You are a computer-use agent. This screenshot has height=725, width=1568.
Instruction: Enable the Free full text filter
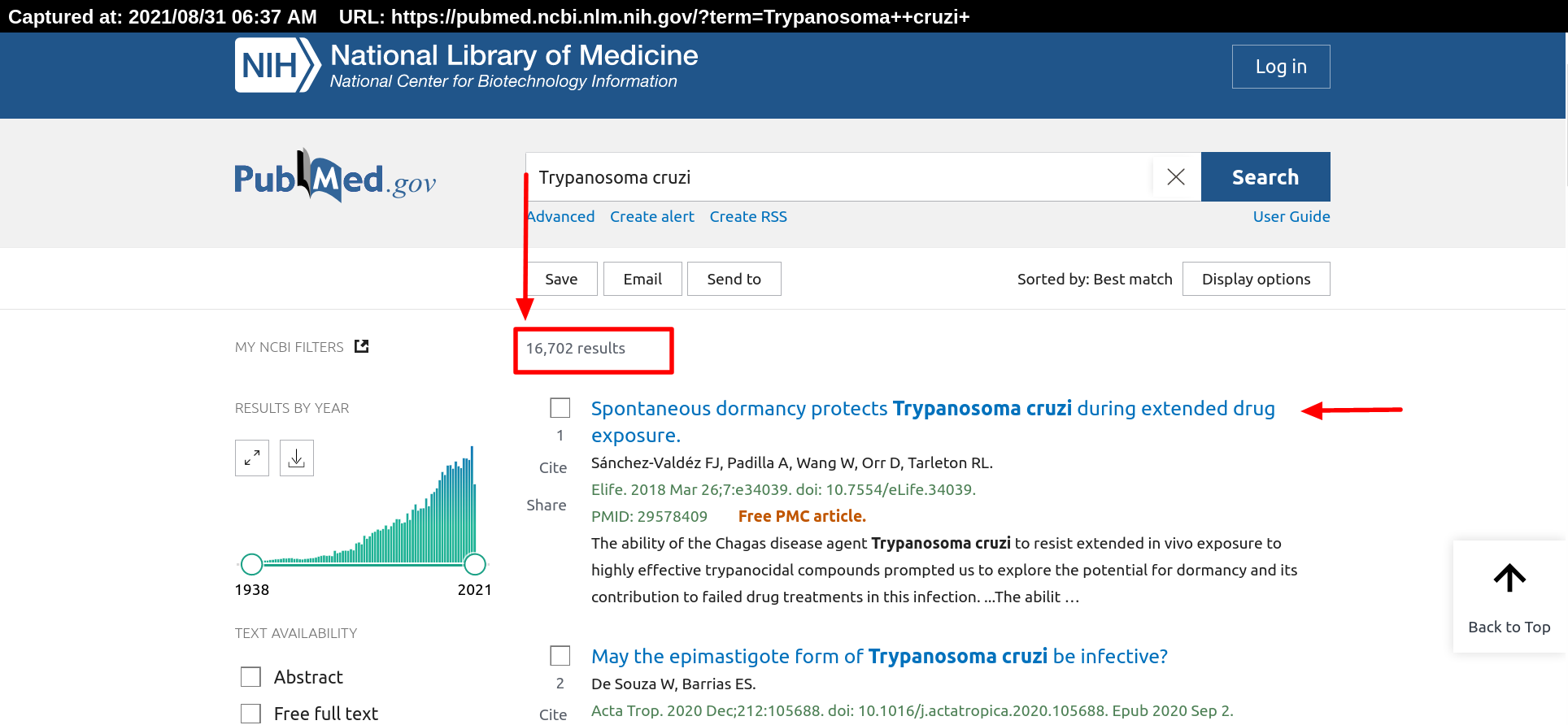250,714
